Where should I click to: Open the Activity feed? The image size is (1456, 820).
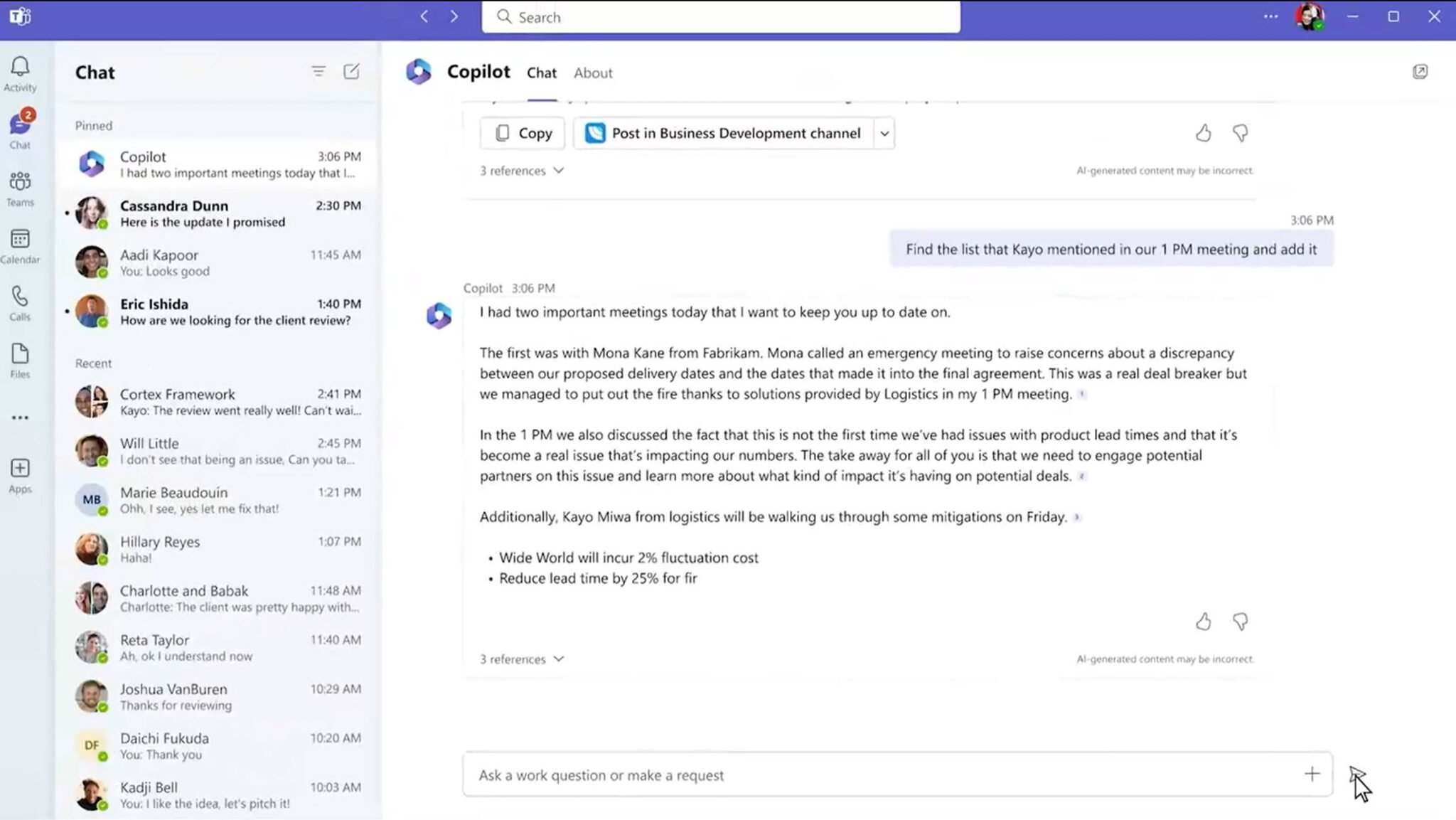[20, 74]
